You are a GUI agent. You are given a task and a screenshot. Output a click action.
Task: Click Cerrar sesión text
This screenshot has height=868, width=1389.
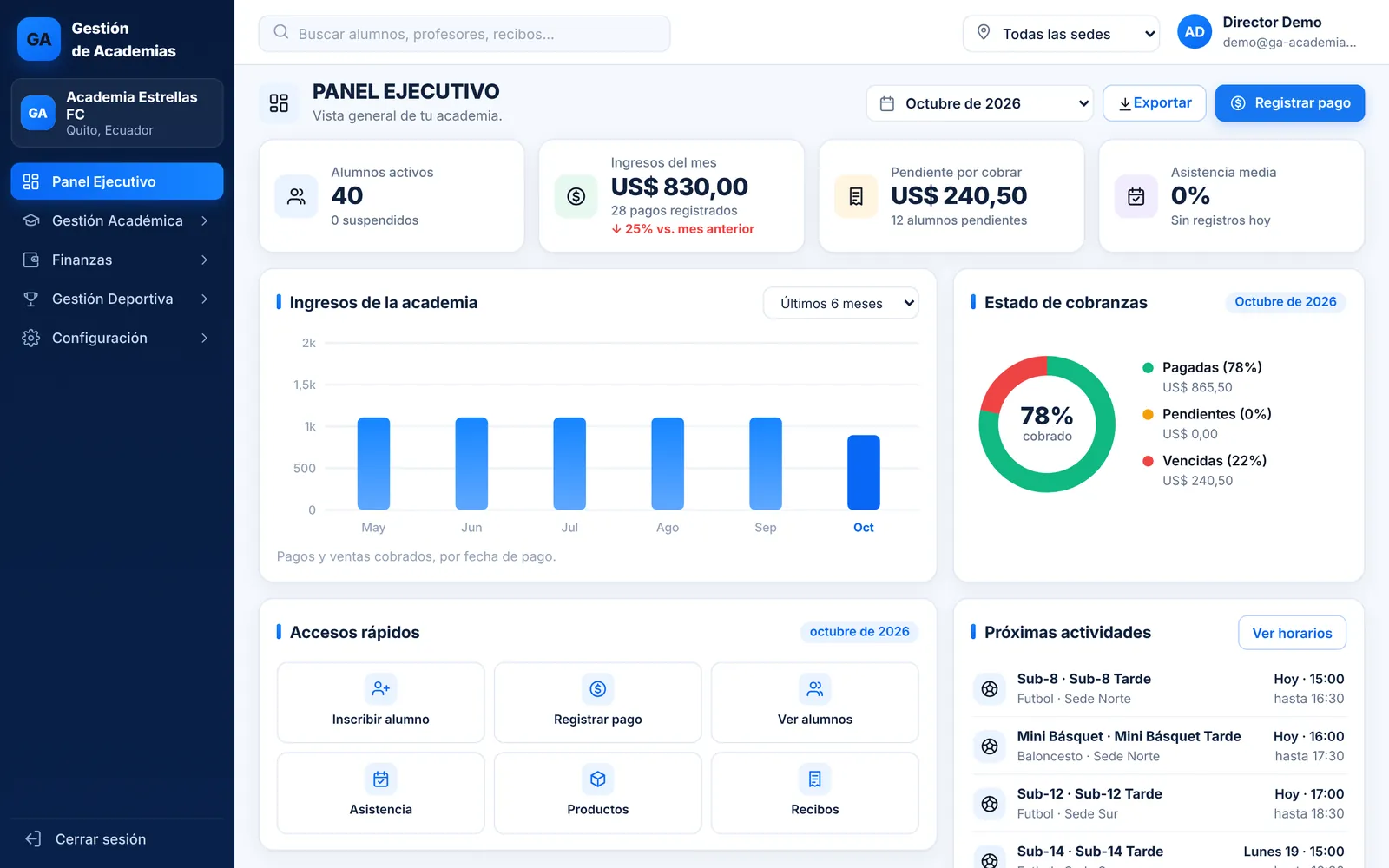[x=101, y=839]
